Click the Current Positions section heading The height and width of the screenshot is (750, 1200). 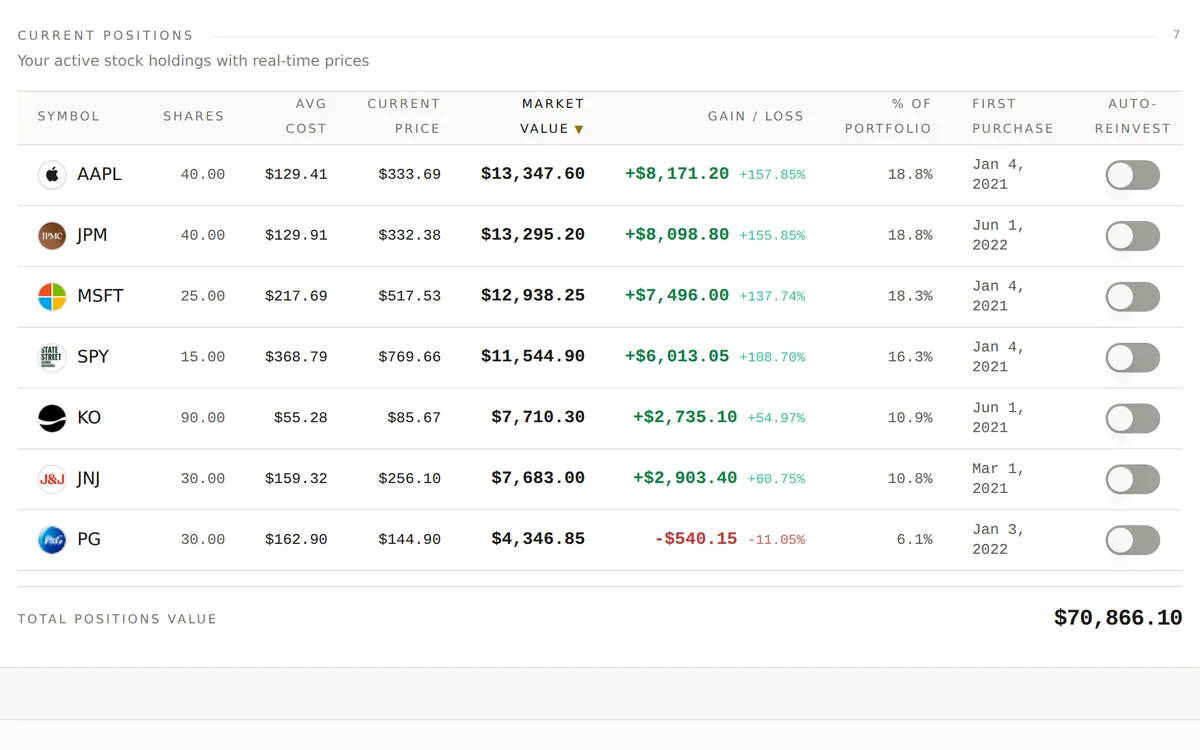[x=106, y=36]
